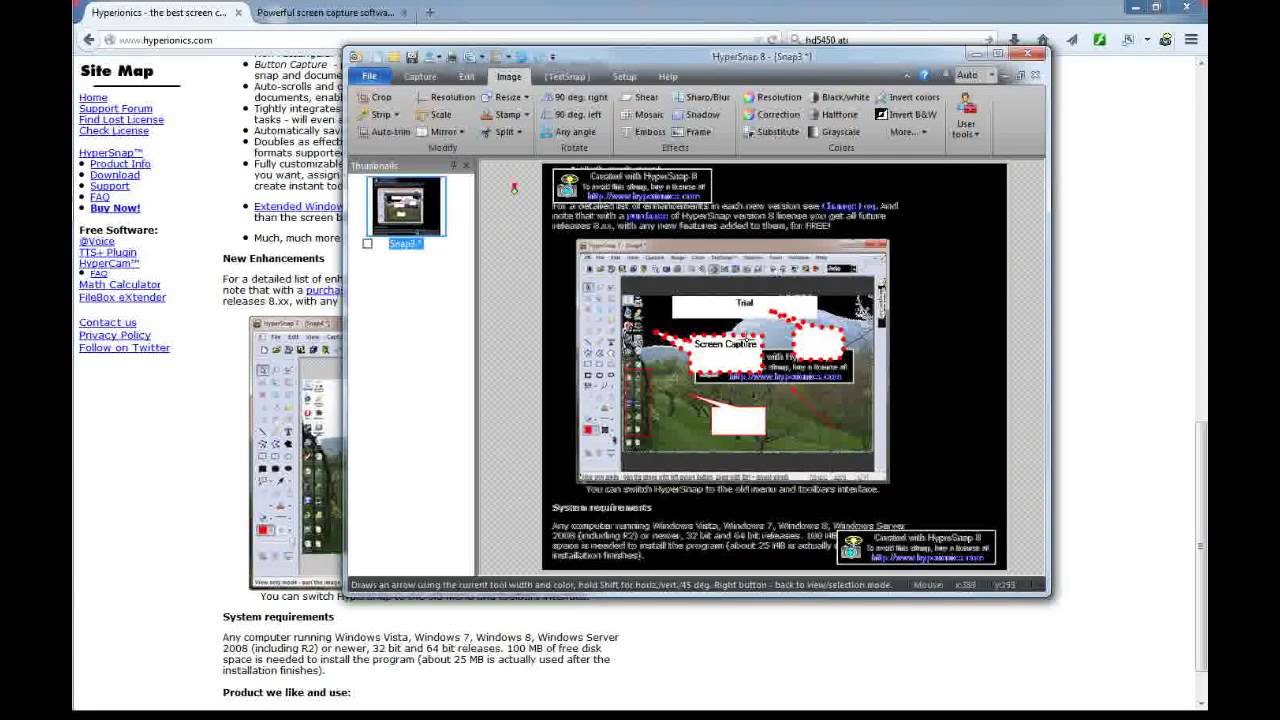Select the Crop tool in HyperSnap
Image resolution: width=1280 pixels, height=720 pixels.
pyautogui.click(x=375, y=98)
